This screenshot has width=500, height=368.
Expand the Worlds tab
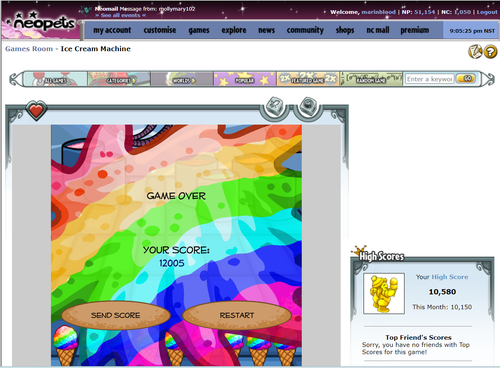(182, 79)
